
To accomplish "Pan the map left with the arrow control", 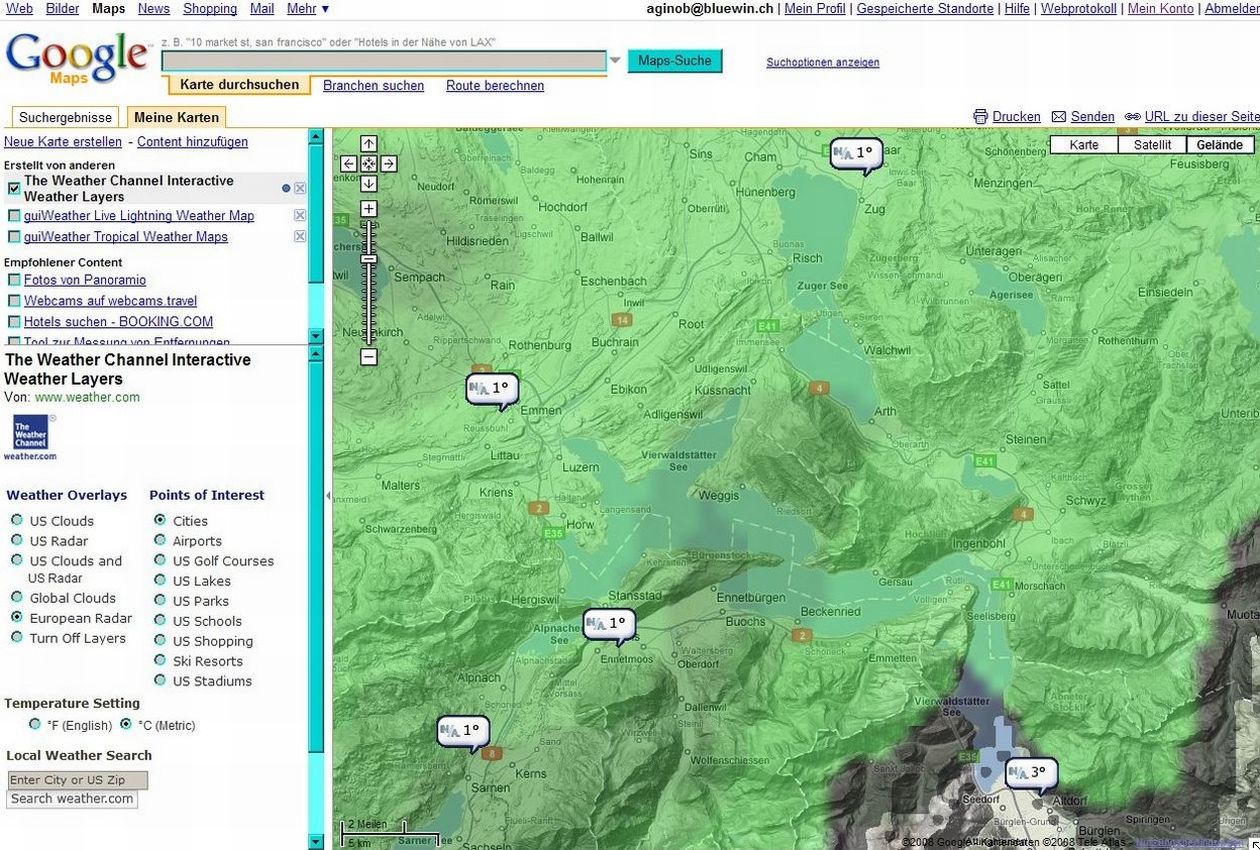I will tap(349, 164).
